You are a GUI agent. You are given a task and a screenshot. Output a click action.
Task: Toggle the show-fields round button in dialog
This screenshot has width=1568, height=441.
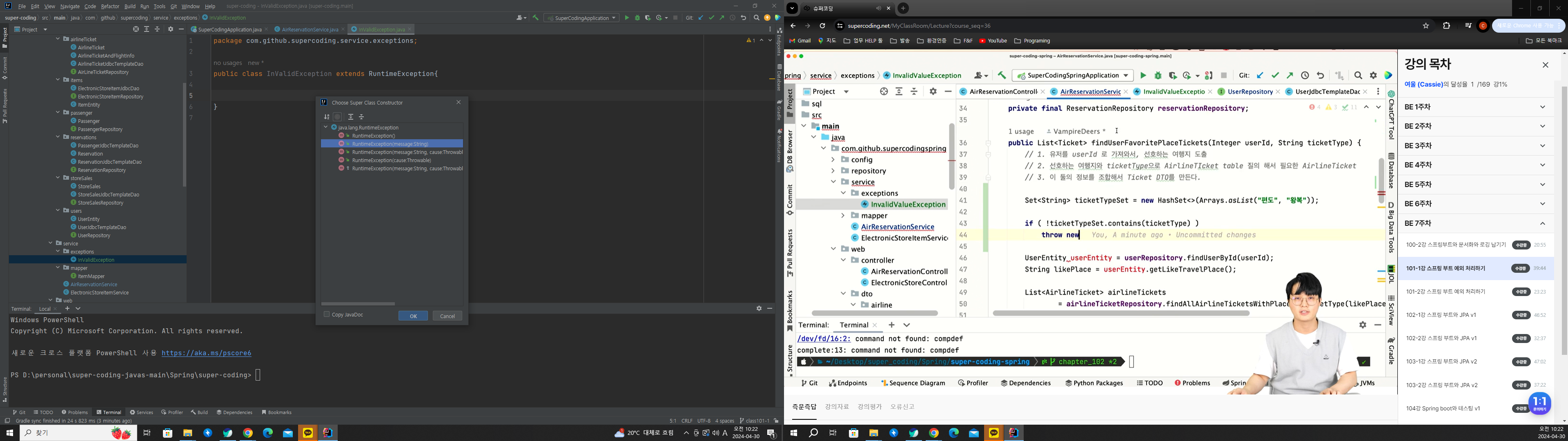337,117
